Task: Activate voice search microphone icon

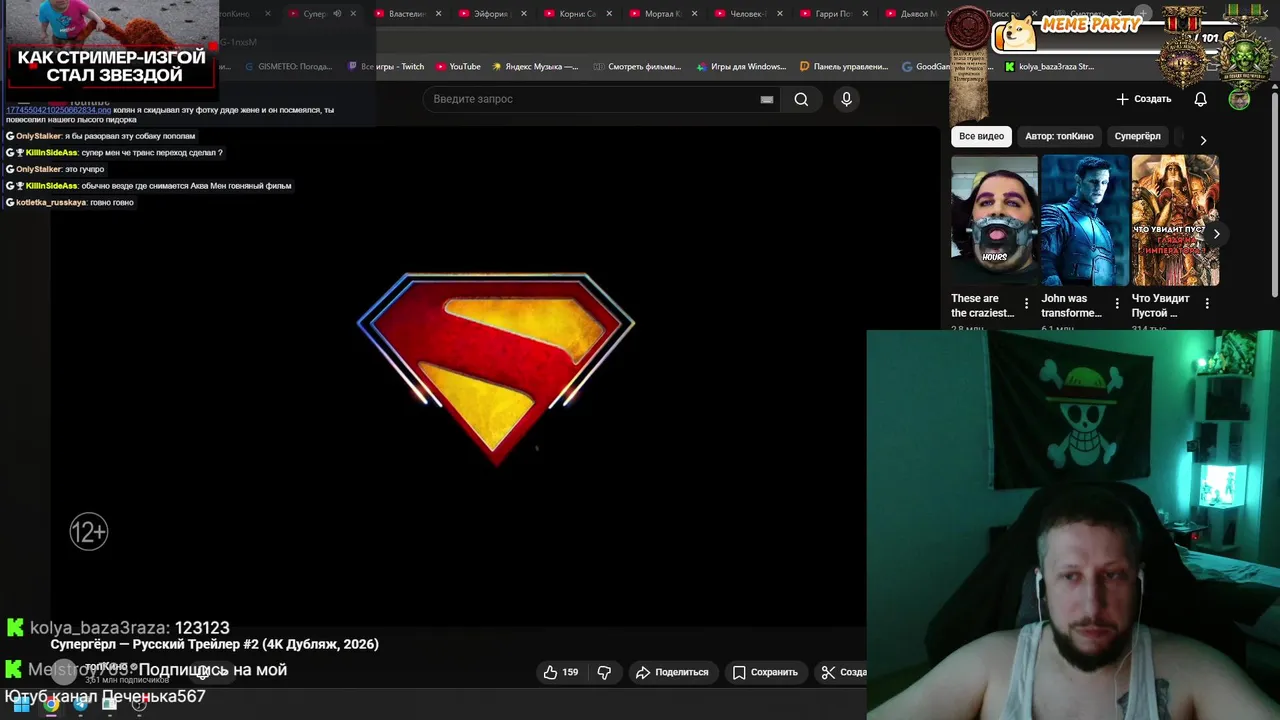Action: coord(846,99)
